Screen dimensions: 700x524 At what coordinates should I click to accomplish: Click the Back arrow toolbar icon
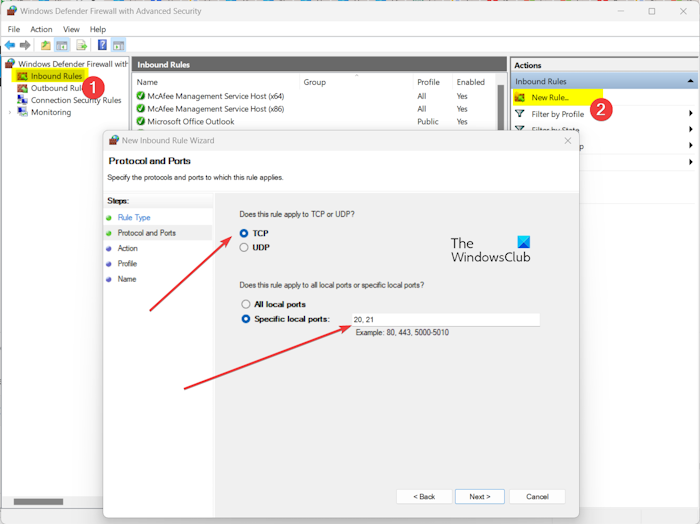(10, 45)
